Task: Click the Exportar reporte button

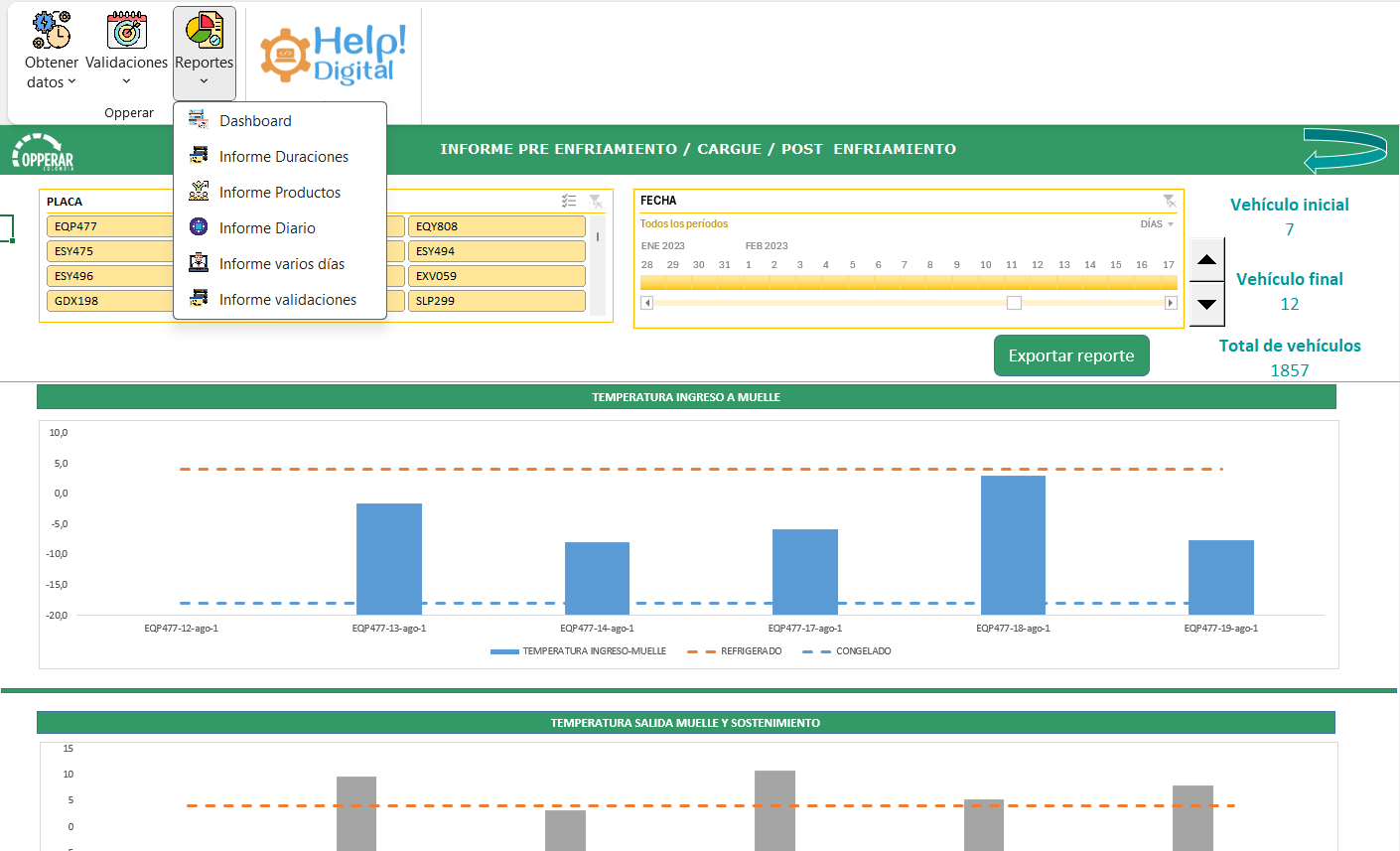Action: click(x=1071, y=355)
